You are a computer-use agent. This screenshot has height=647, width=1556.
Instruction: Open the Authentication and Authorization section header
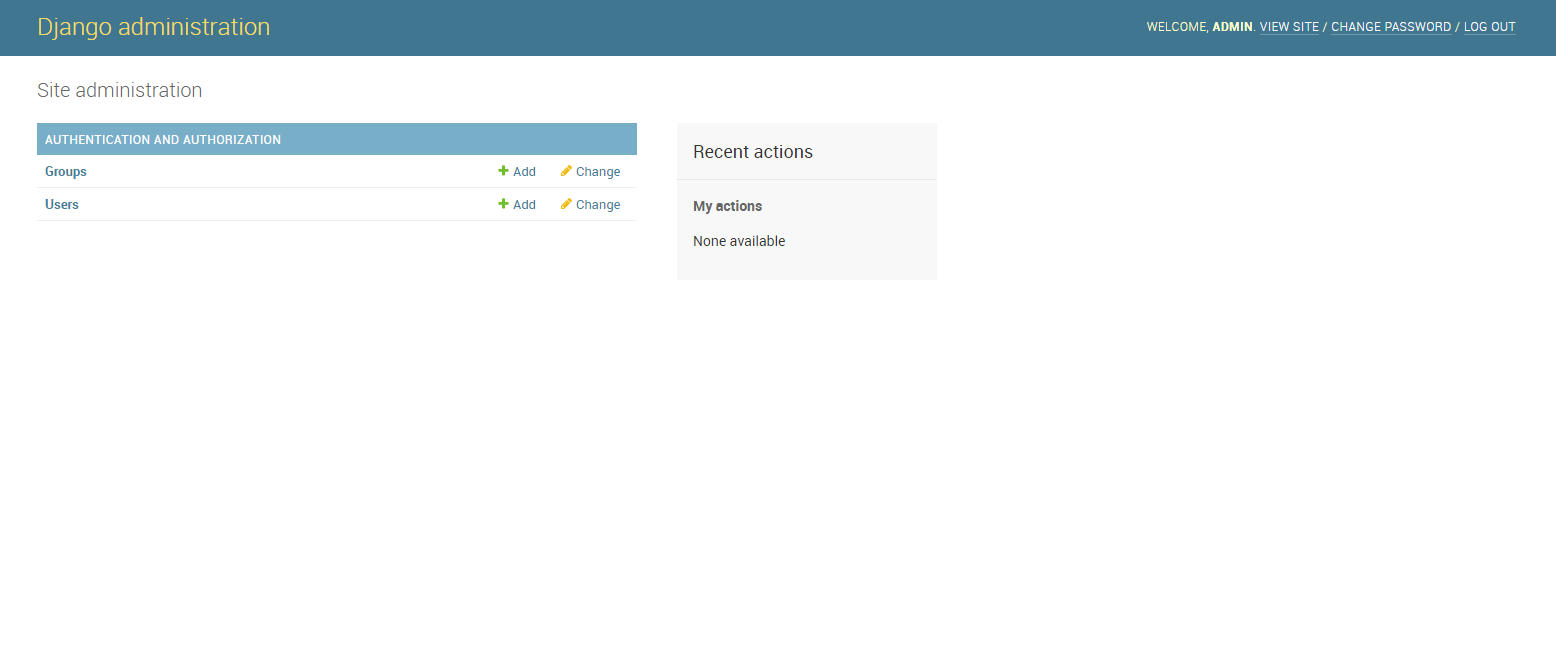pos(163,140)
